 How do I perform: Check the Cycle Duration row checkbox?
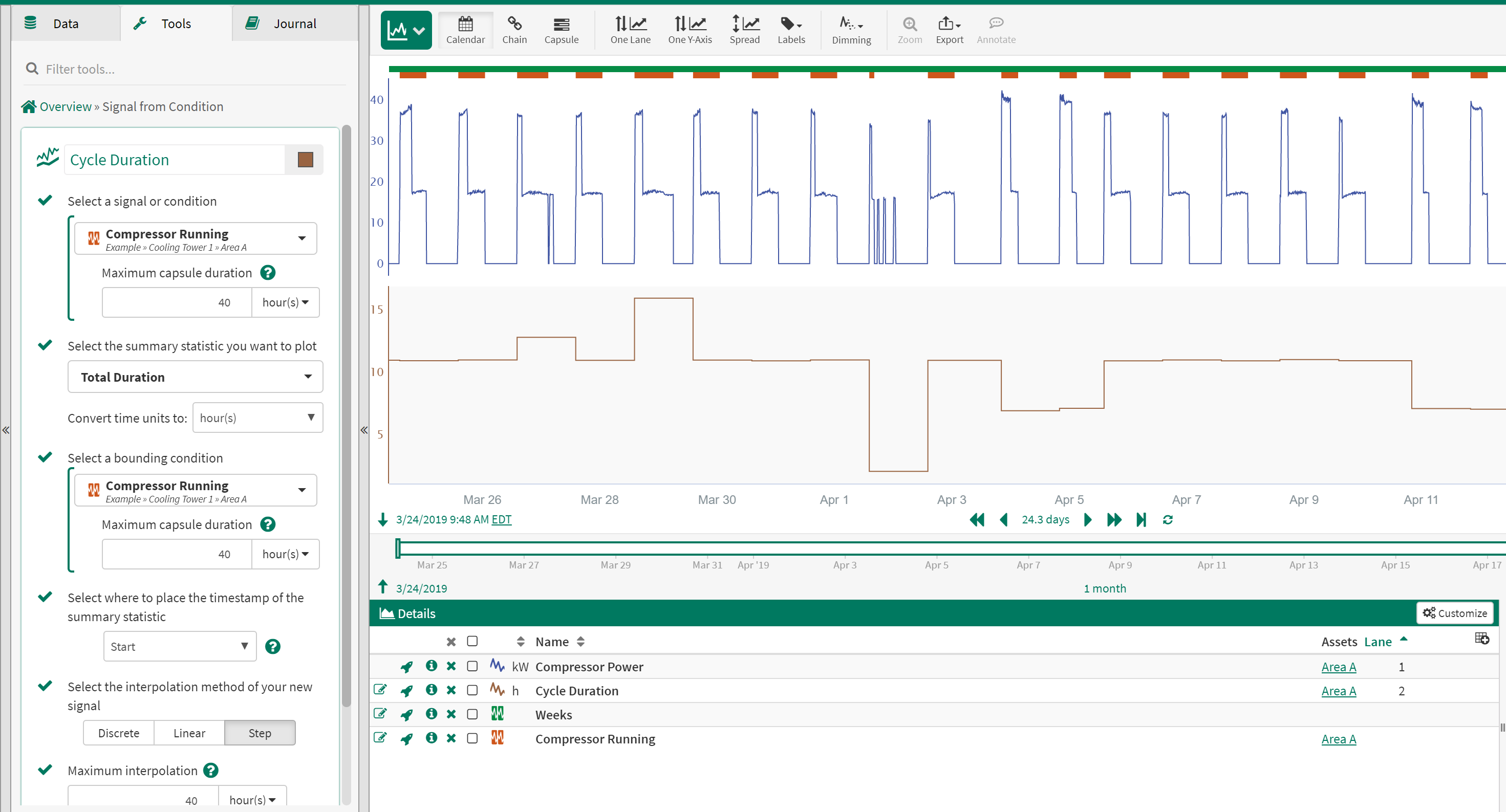coord(472,690)
